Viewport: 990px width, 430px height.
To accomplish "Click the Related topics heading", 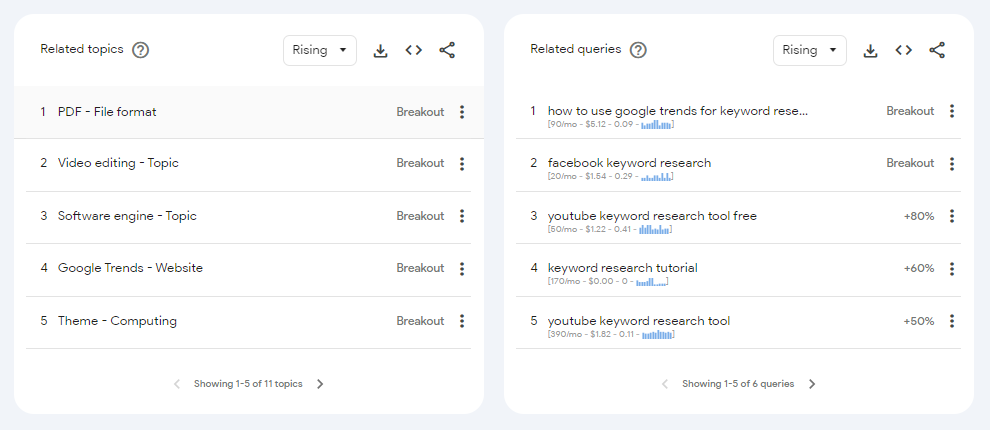I will point(82,49).
